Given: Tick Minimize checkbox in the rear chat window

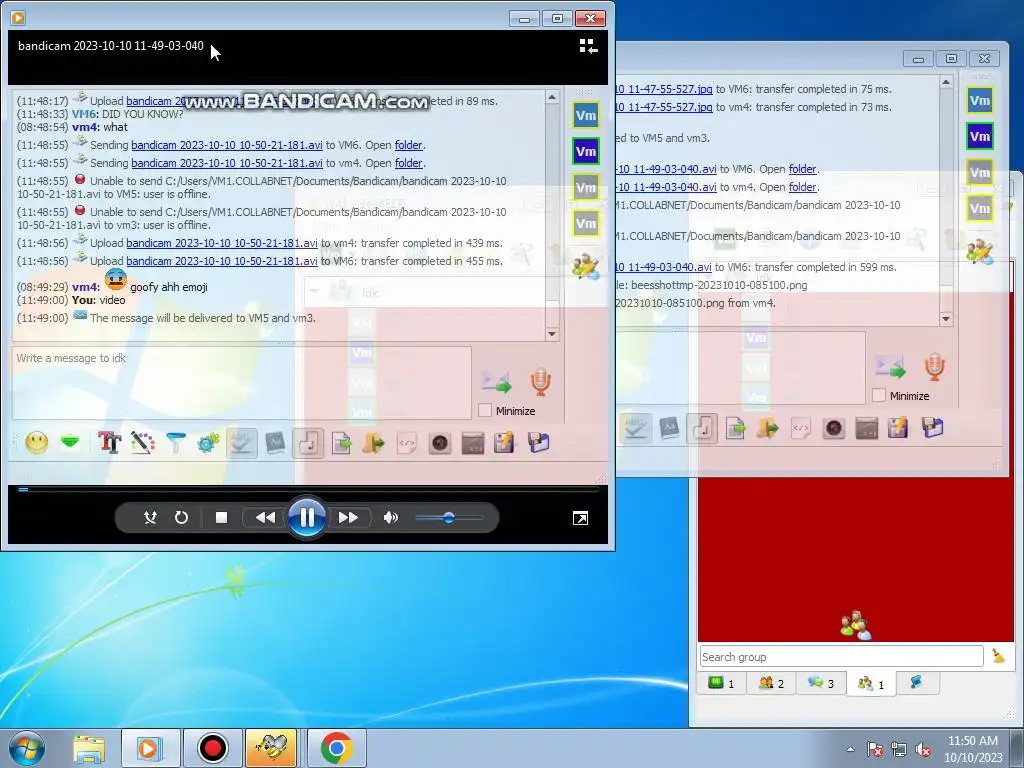Looking at the screenshot, I should tap(879, 395).
